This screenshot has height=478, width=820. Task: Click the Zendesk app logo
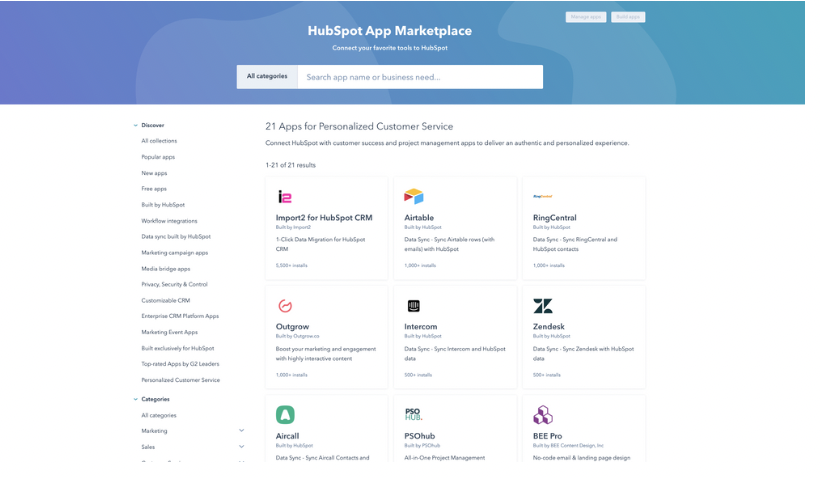(x=543, y=305)
